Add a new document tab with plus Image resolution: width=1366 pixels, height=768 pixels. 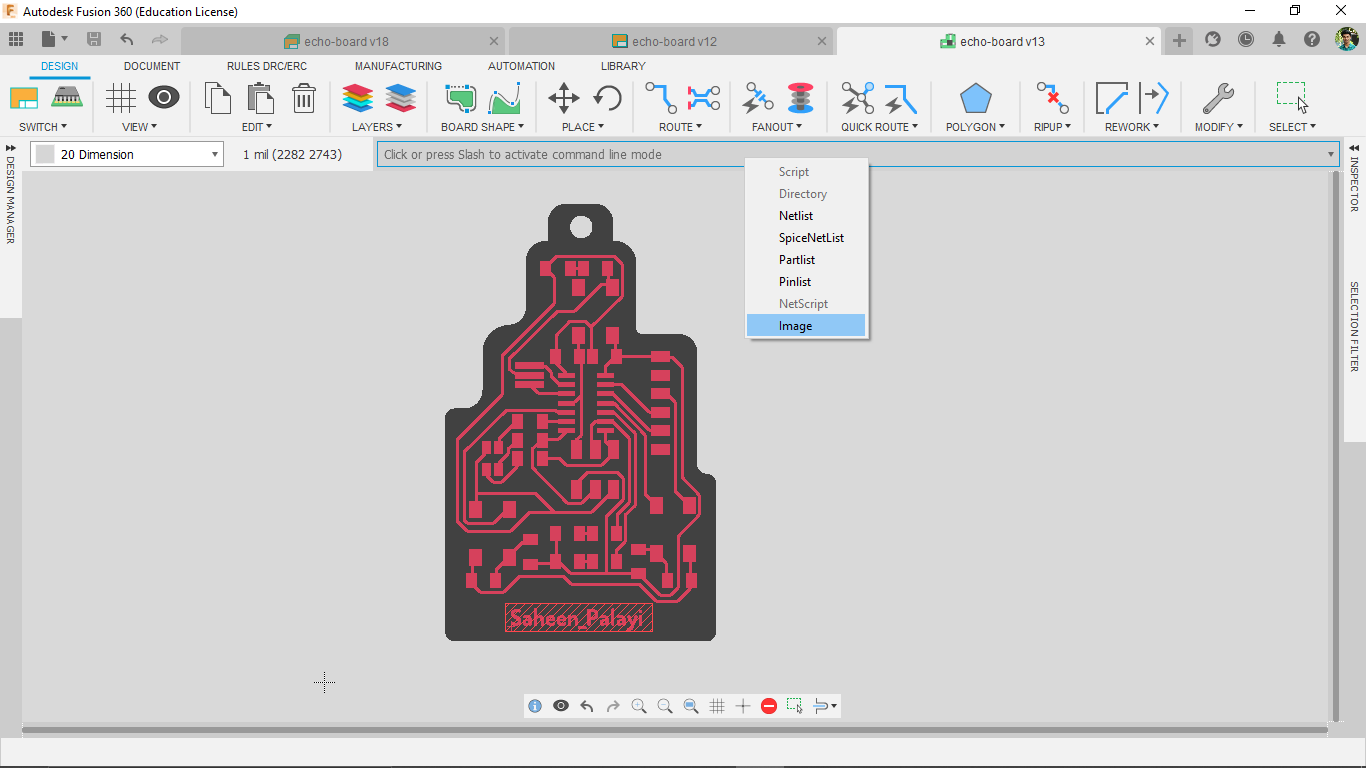(x=1180, y=40)
